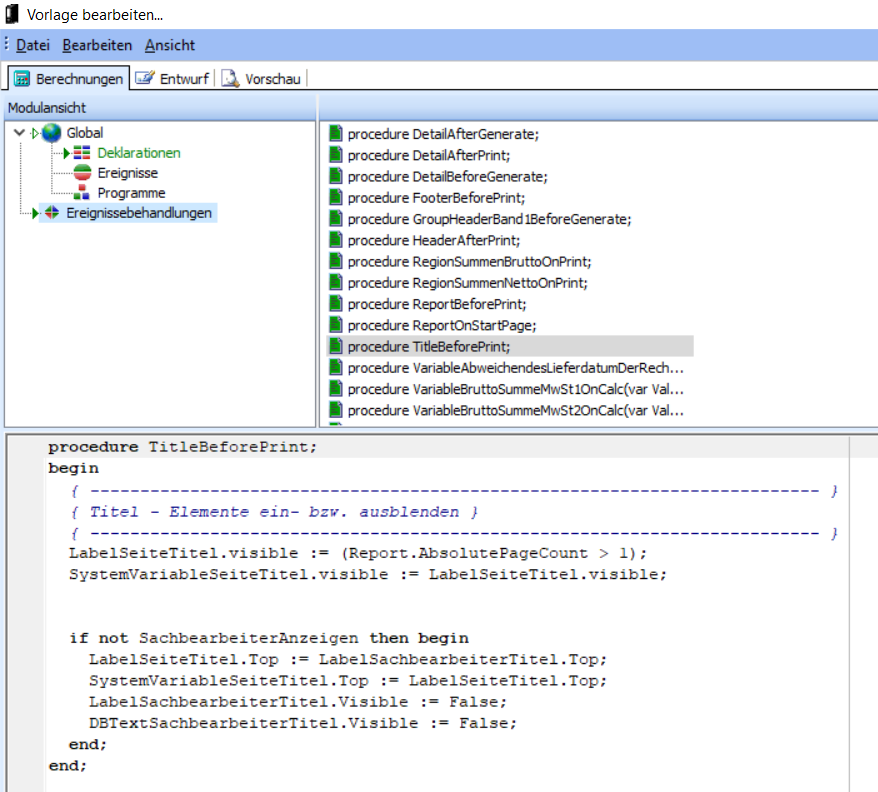Image resolution: width=878 pixels, height=792 pixels.
Task: Click the Berechnungen calculator tab icon
Action: (x=22, y=78)
